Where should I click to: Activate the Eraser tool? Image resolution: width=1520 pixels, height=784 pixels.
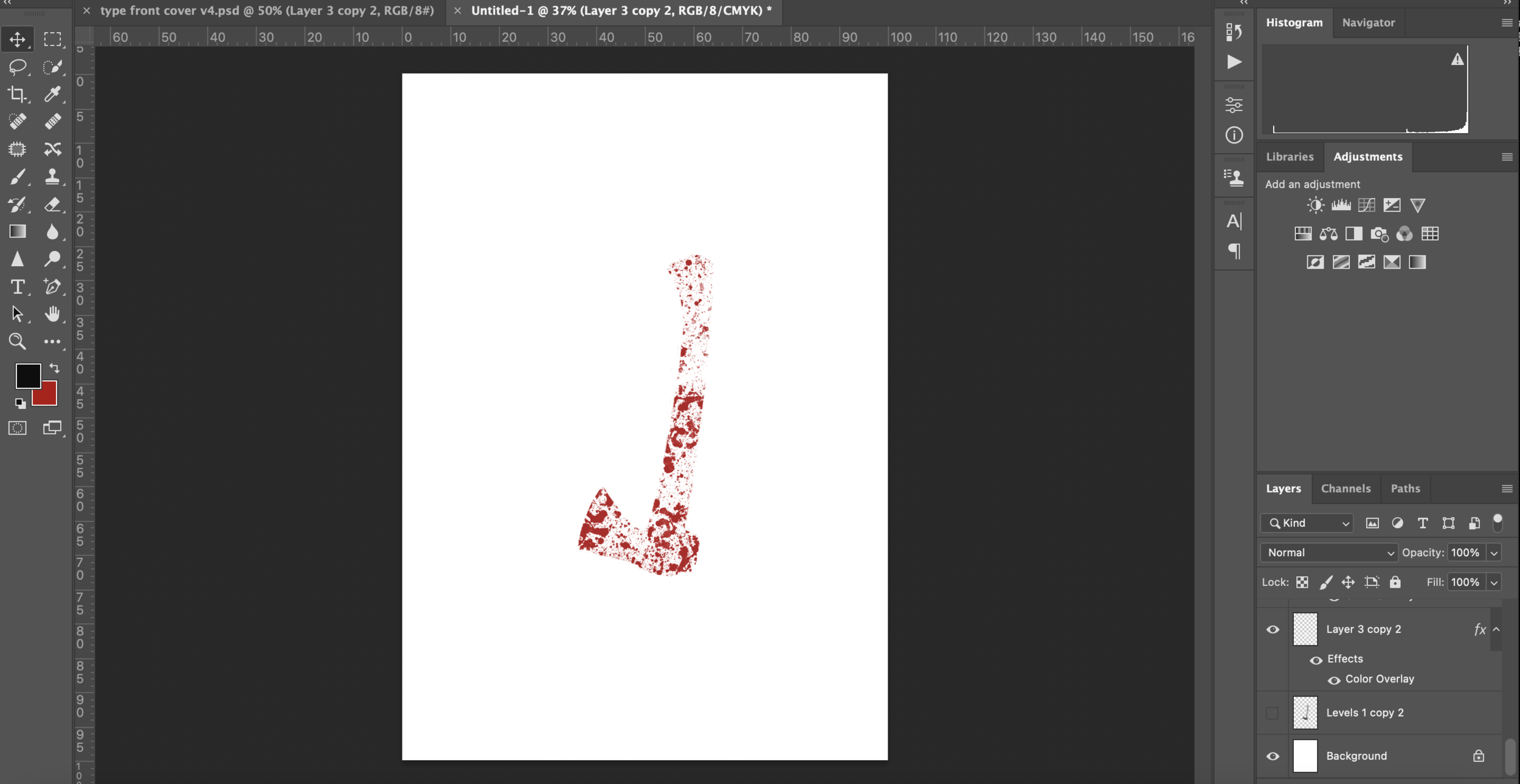pyautogui.click(x=52, y=205)
